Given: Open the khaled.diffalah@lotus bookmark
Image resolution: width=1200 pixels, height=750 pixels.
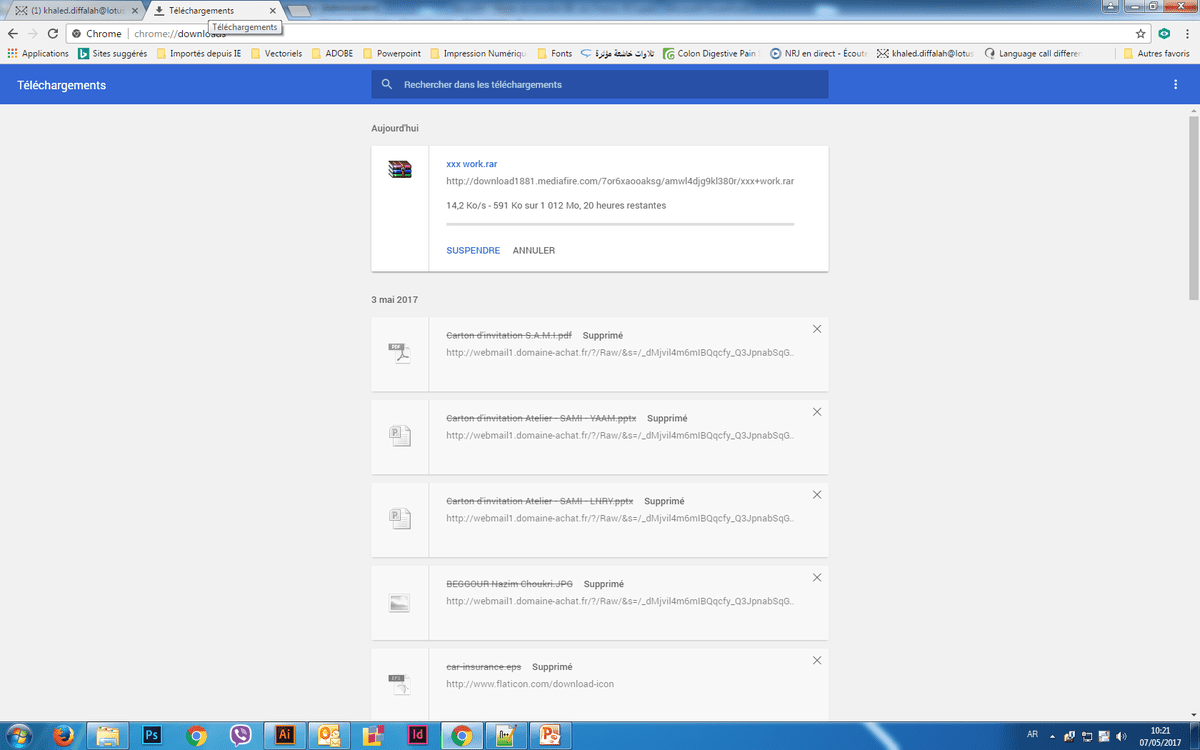Looking at the screenshot, I should pyautogui.click(x=927, y=54).
